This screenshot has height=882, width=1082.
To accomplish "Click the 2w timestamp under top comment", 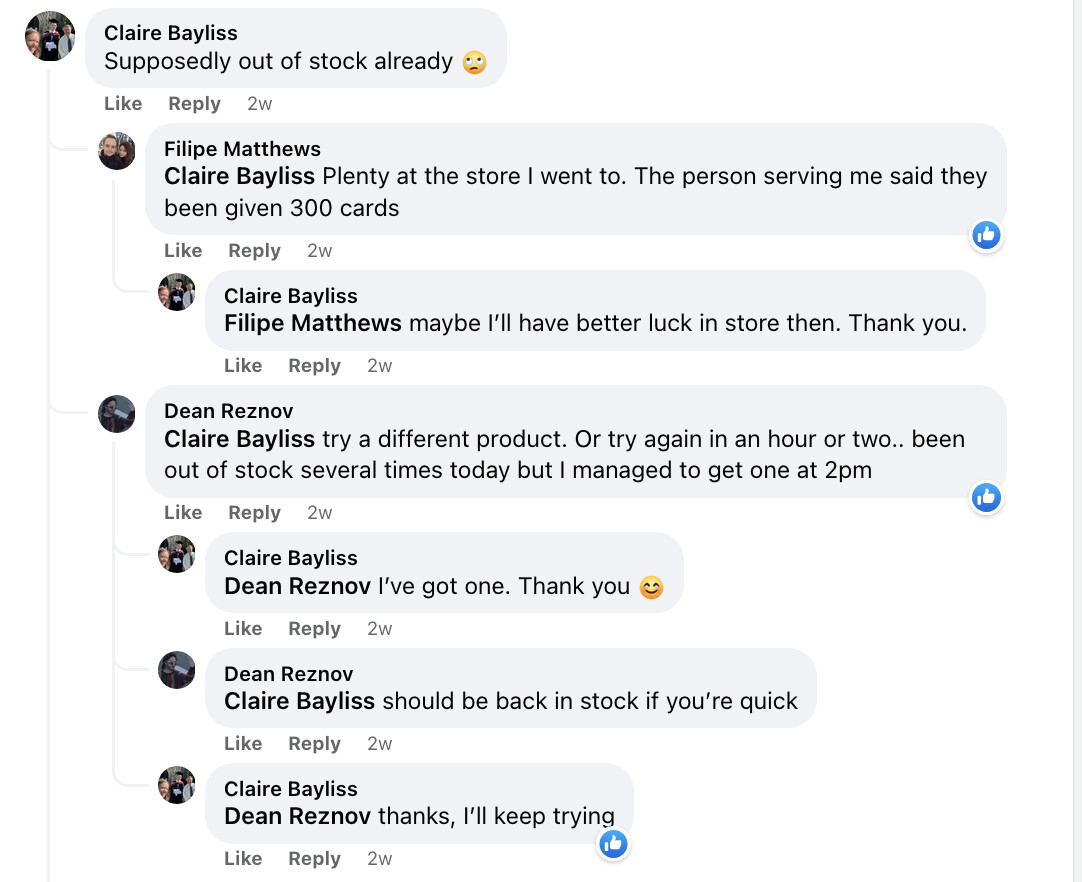I will tap(260, 104).
